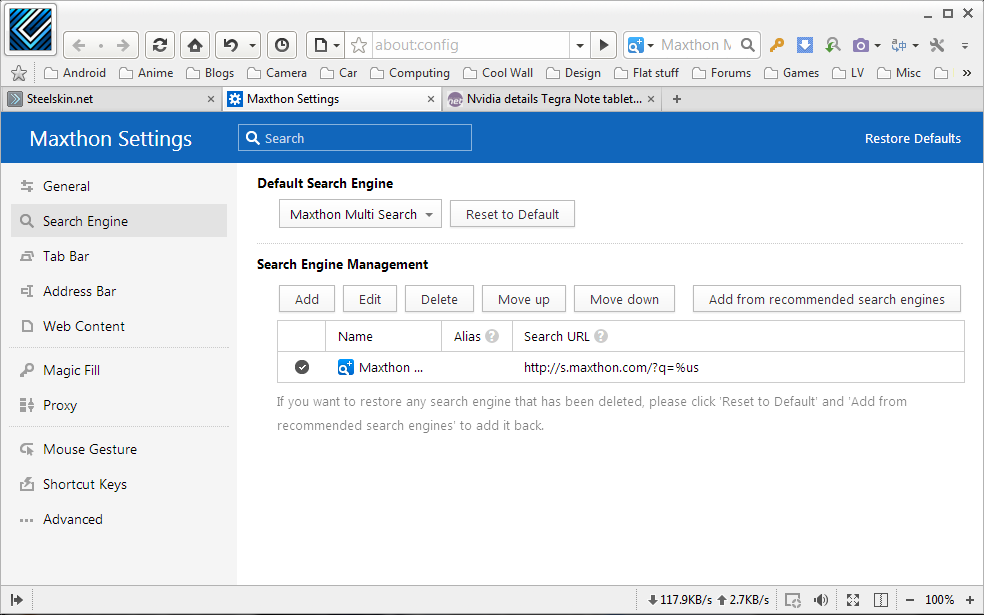Click Add from recommended search engines
The height and width of the screenshot is (615, 984).
(826, 299)
